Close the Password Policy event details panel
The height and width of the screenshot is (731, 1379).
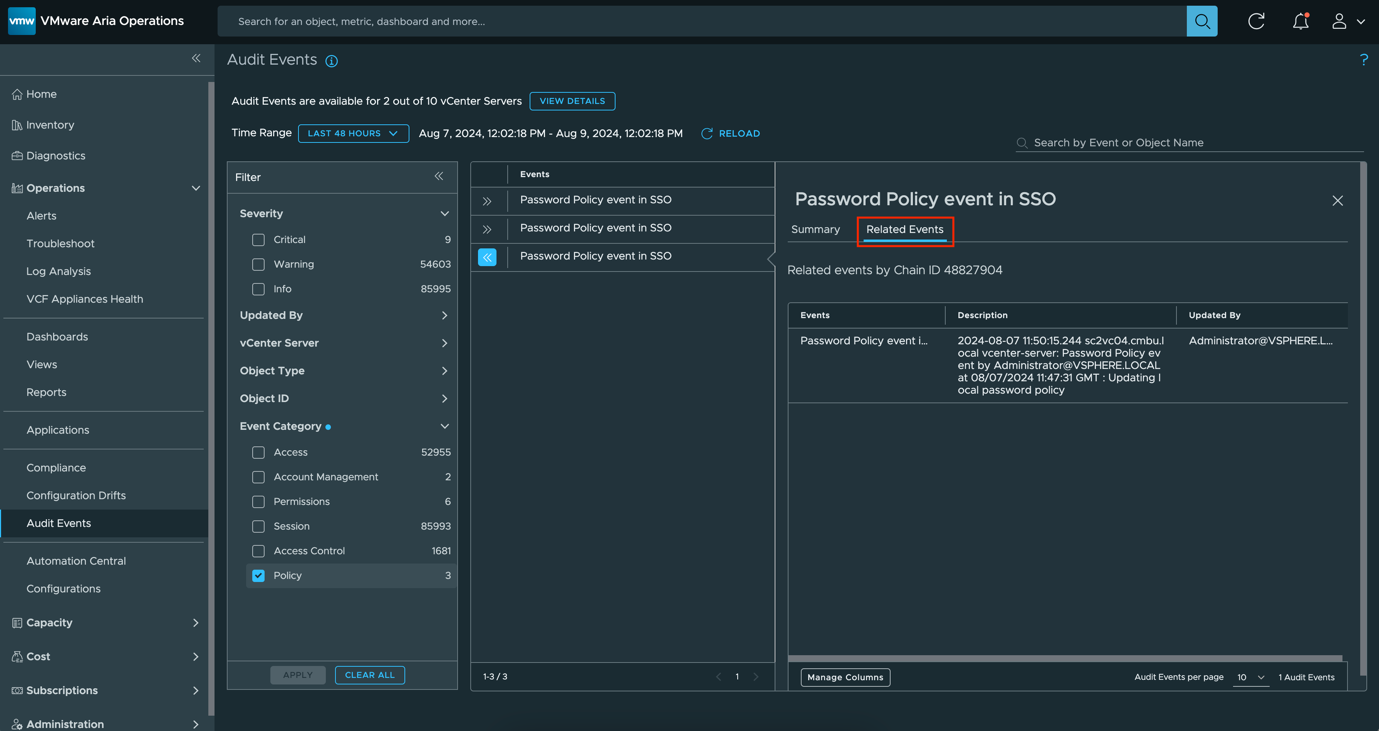point(1337,201)
